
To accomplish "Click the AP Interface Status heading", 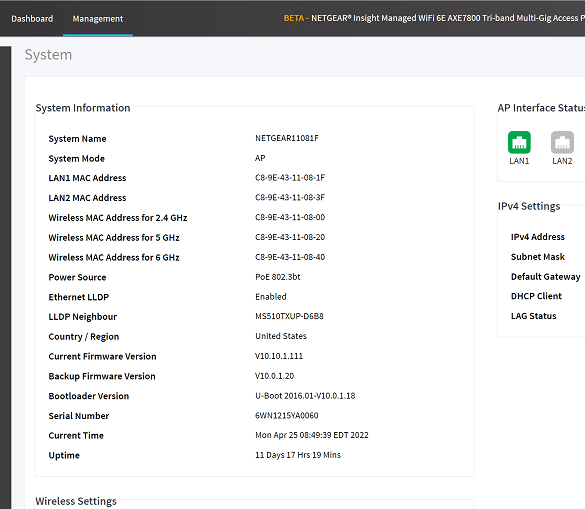I will point(541,108).
